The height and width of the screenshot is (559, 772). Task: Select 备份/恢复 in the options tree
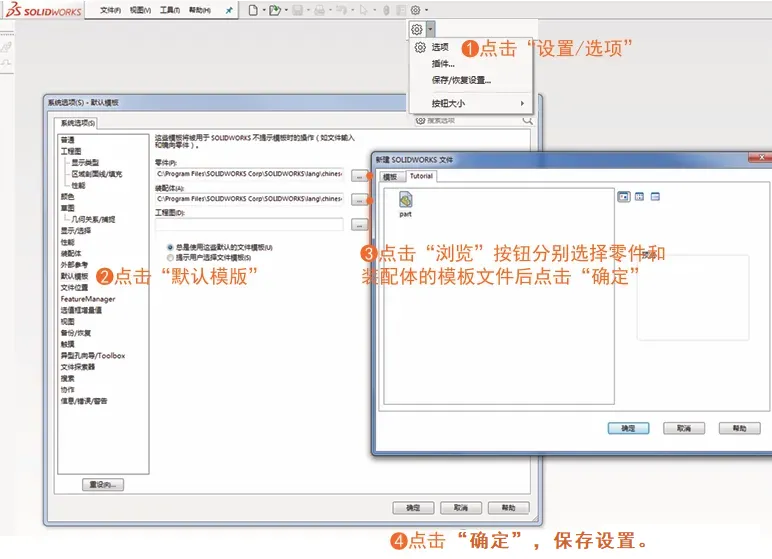[76, 333]
